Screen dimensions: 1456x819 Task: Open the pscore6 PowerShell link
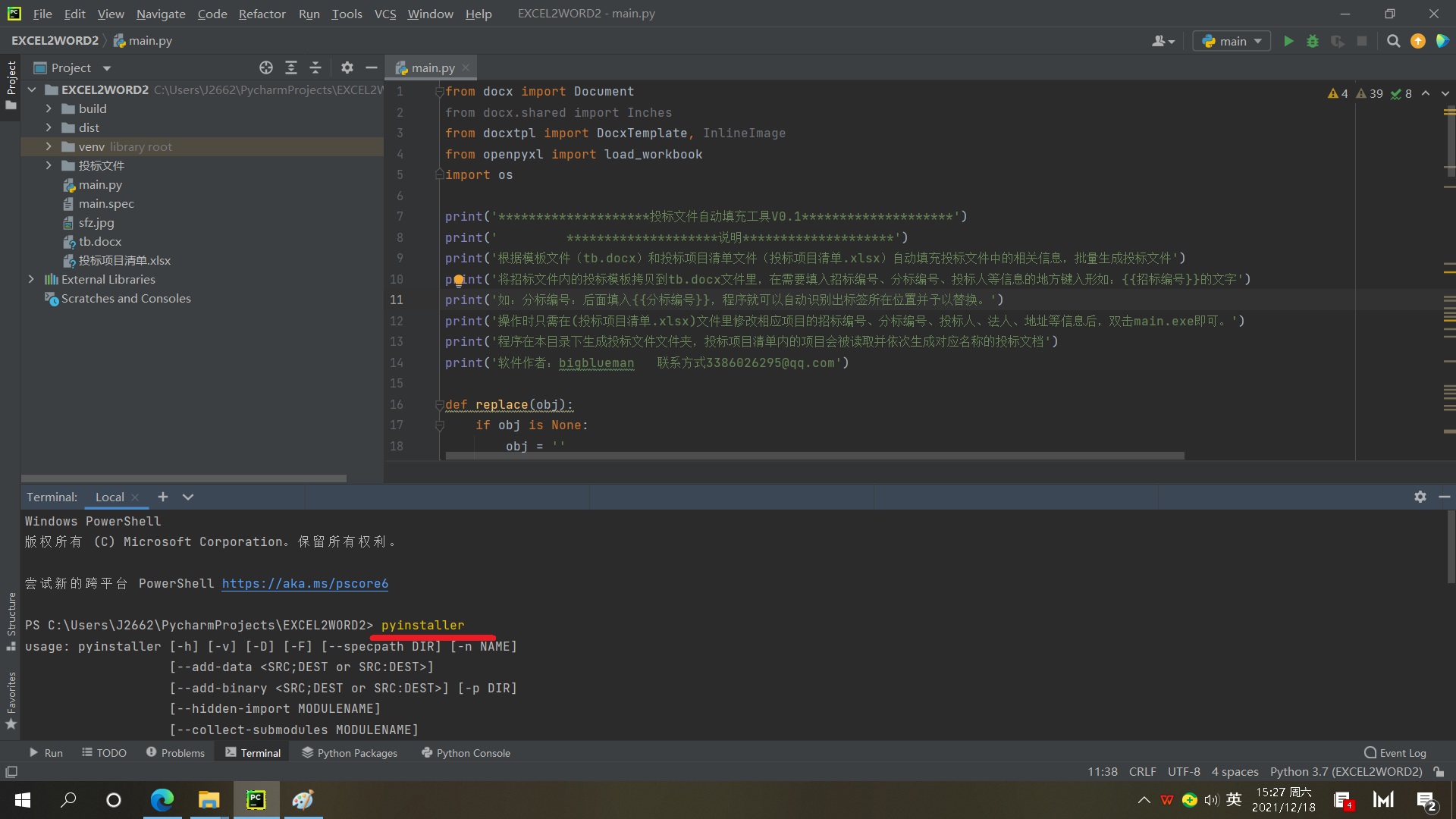305,583
